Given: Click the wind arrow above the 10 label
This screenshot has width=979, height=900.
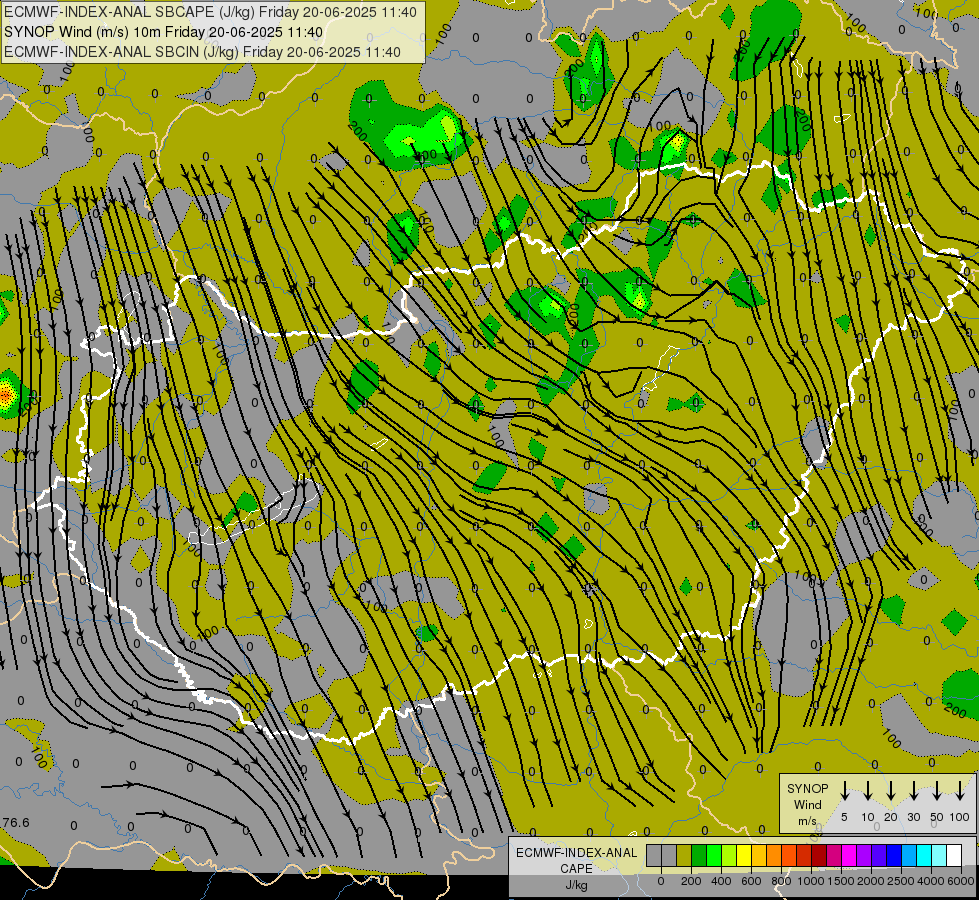Looking at the screenshot, I should 868,791.
